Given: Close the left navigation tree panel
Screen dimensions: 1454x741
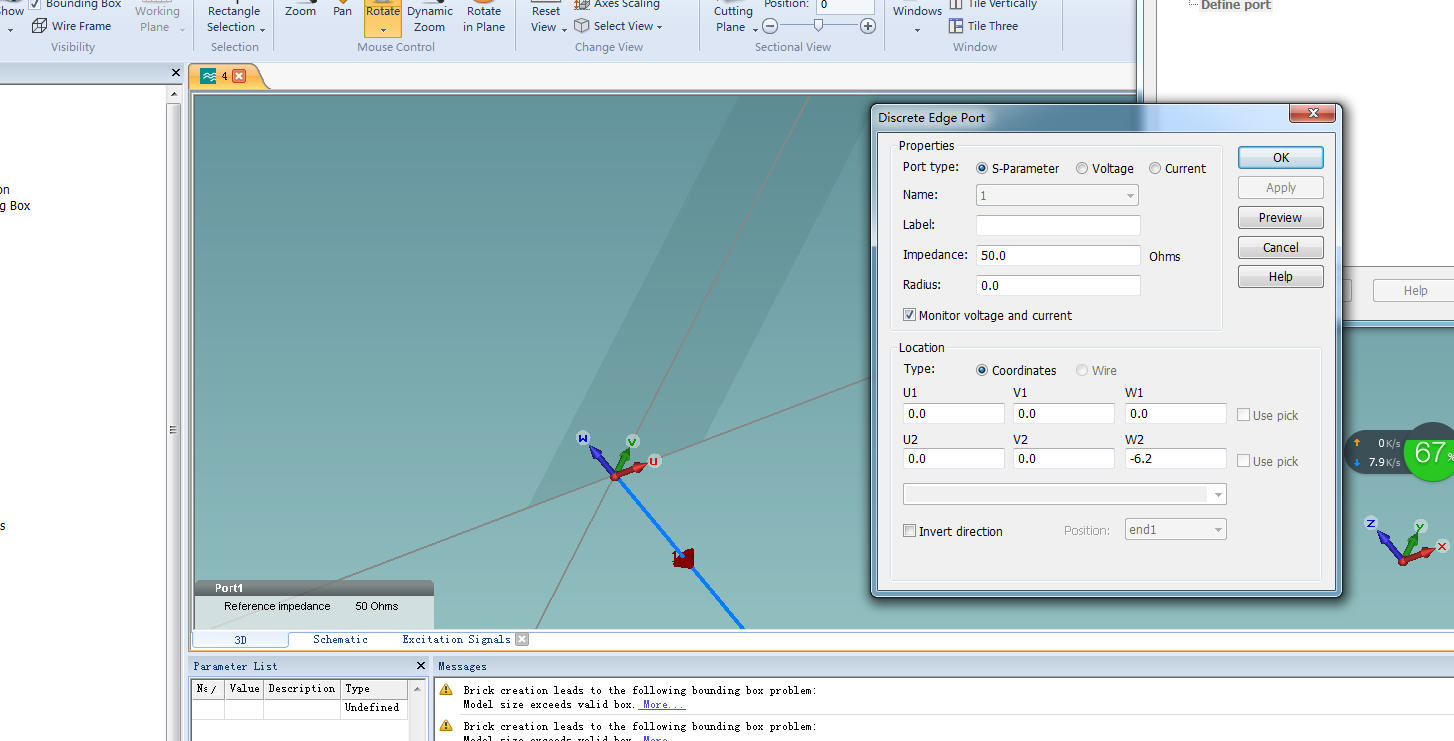Looking at the screenshot, I should (176, 73).
